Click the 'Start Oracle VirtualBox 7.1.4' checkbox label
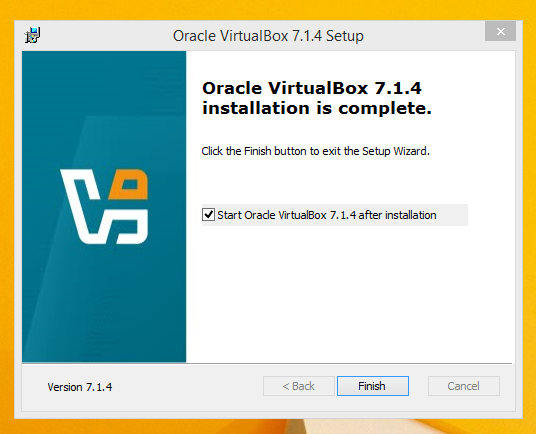 [327, 215]
